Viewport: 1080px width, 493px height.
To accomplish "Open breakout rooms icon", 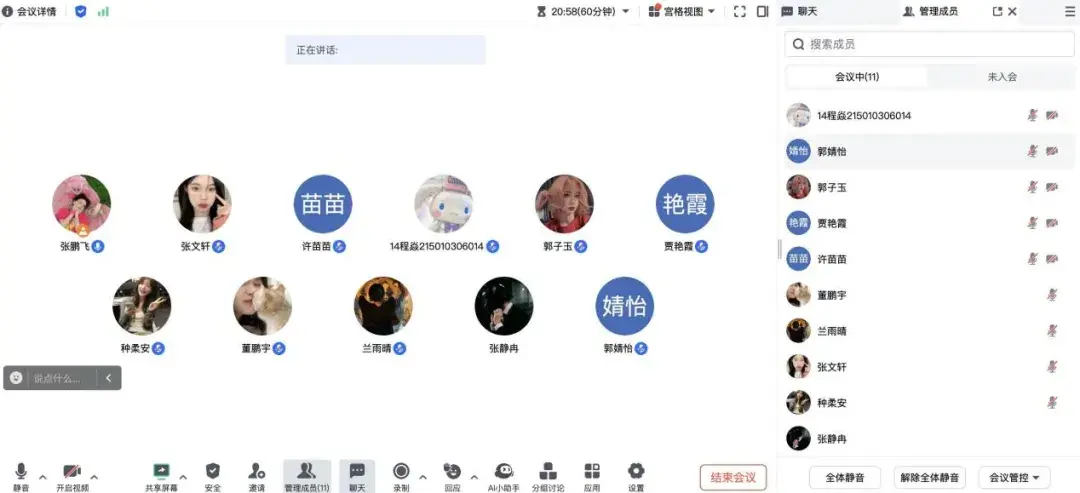I will coord(548,471).
